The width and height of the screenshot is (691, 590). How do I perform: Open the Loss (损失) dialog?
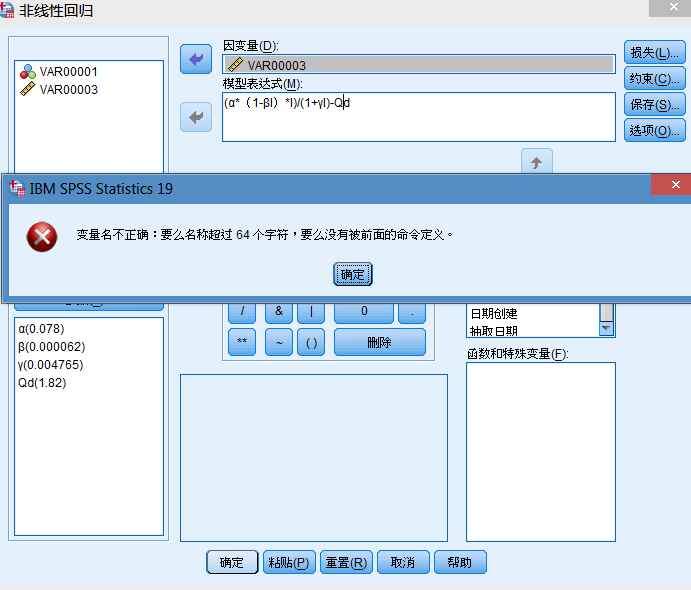point(655,52)
